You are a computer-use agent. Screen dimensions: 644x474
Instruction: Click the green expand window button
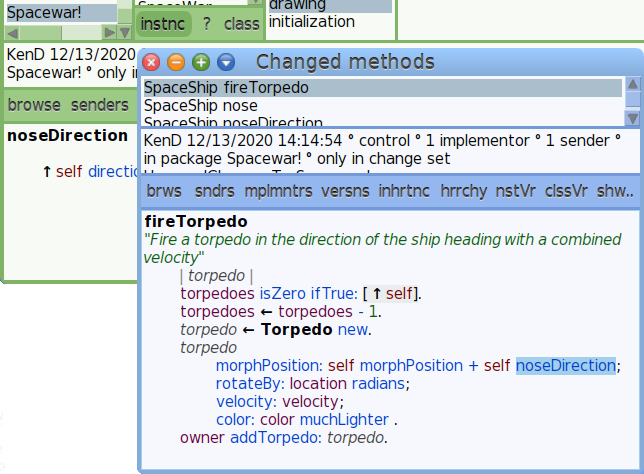point(200,62)
